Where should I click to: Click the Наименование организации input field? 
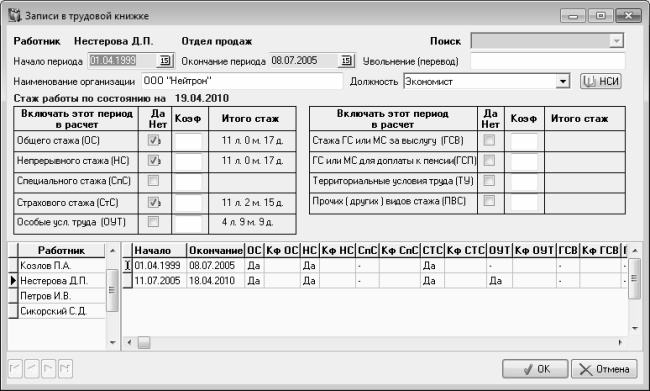(x=242, y=81)
